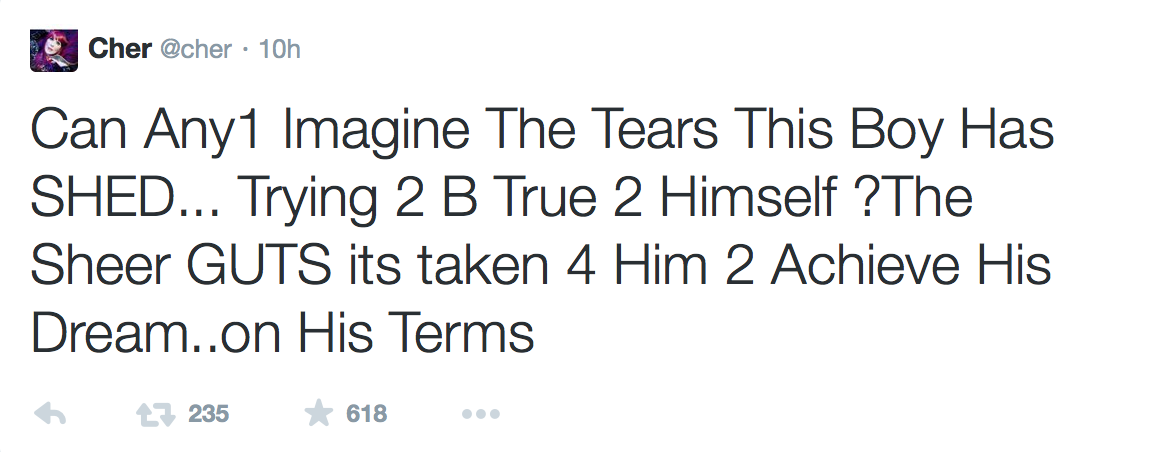Click the word Imagine in the tweet
Screen dimensions: 1168x452
[376, 132]
